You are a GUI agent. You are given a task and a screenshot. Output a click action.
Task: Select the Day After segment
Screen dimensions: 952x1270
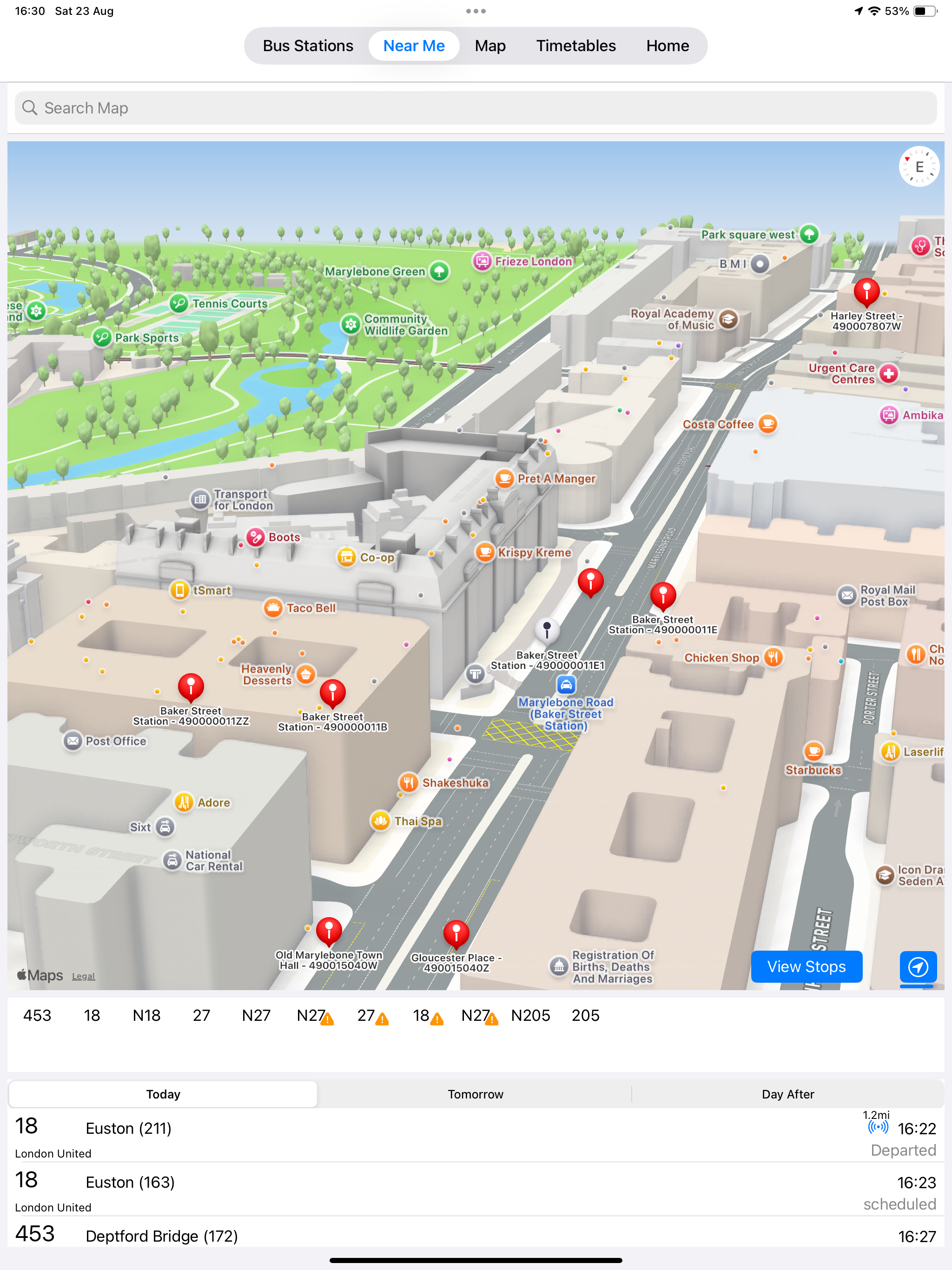coord(788,1094)
